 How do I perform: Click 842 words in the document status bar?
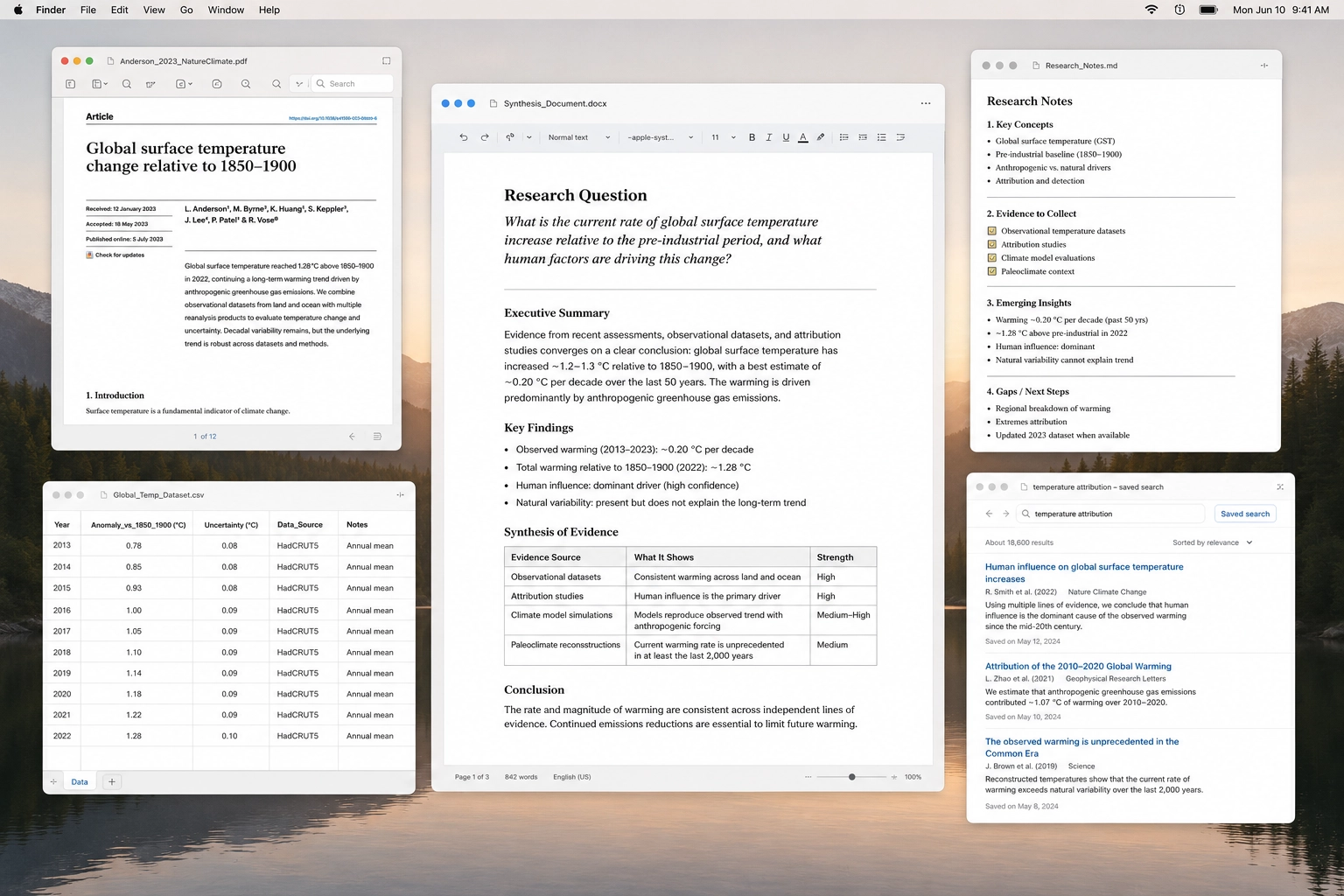click(521, 777)
